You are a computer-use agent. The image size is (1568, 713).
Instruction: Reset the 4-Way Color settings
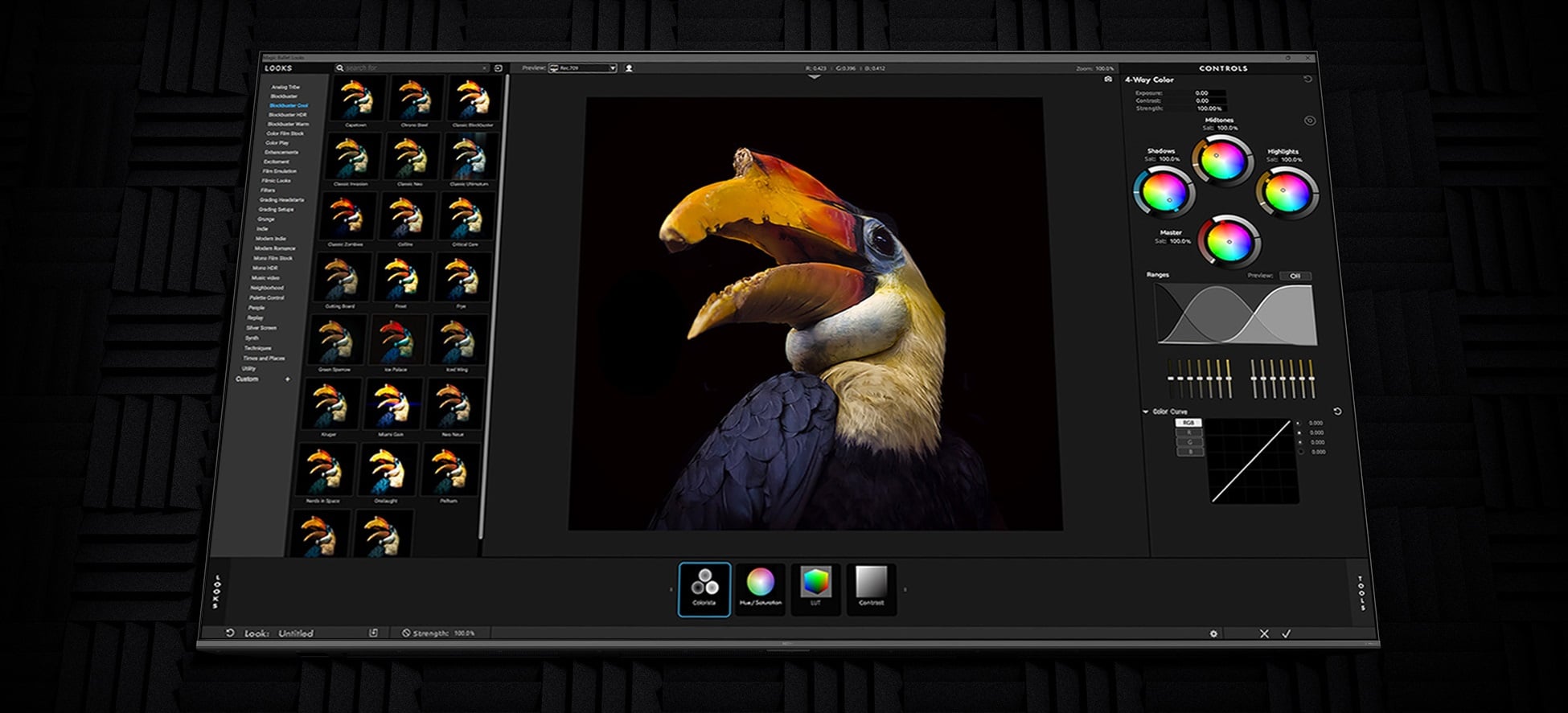pos(1307,80)
